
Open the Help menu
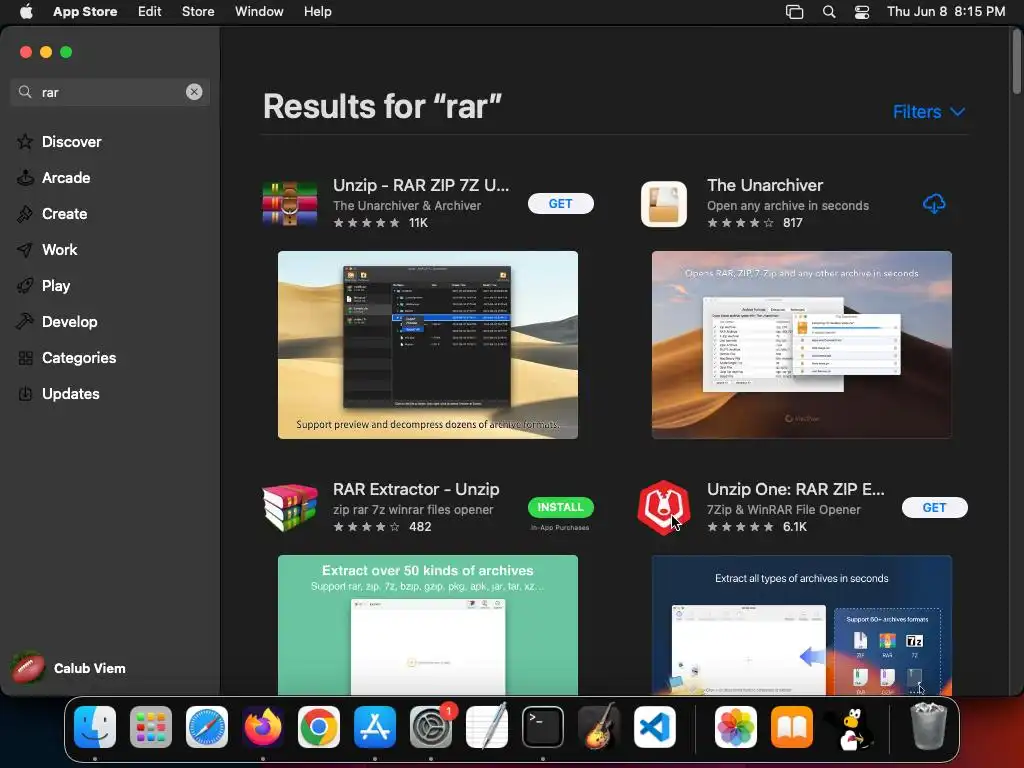[317, 12]
